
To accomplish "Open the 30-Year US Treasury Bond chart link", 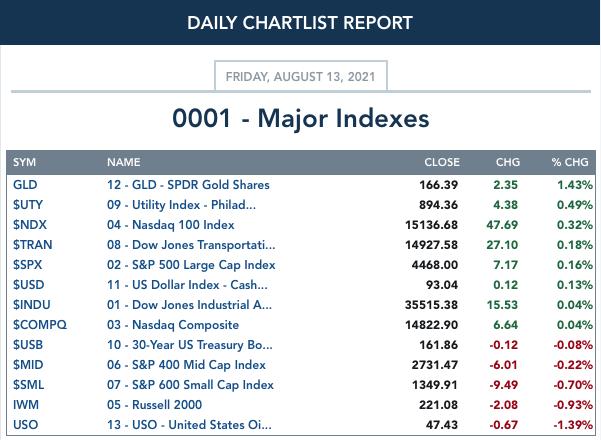I will pyautogui.click(x=190, y=345).
